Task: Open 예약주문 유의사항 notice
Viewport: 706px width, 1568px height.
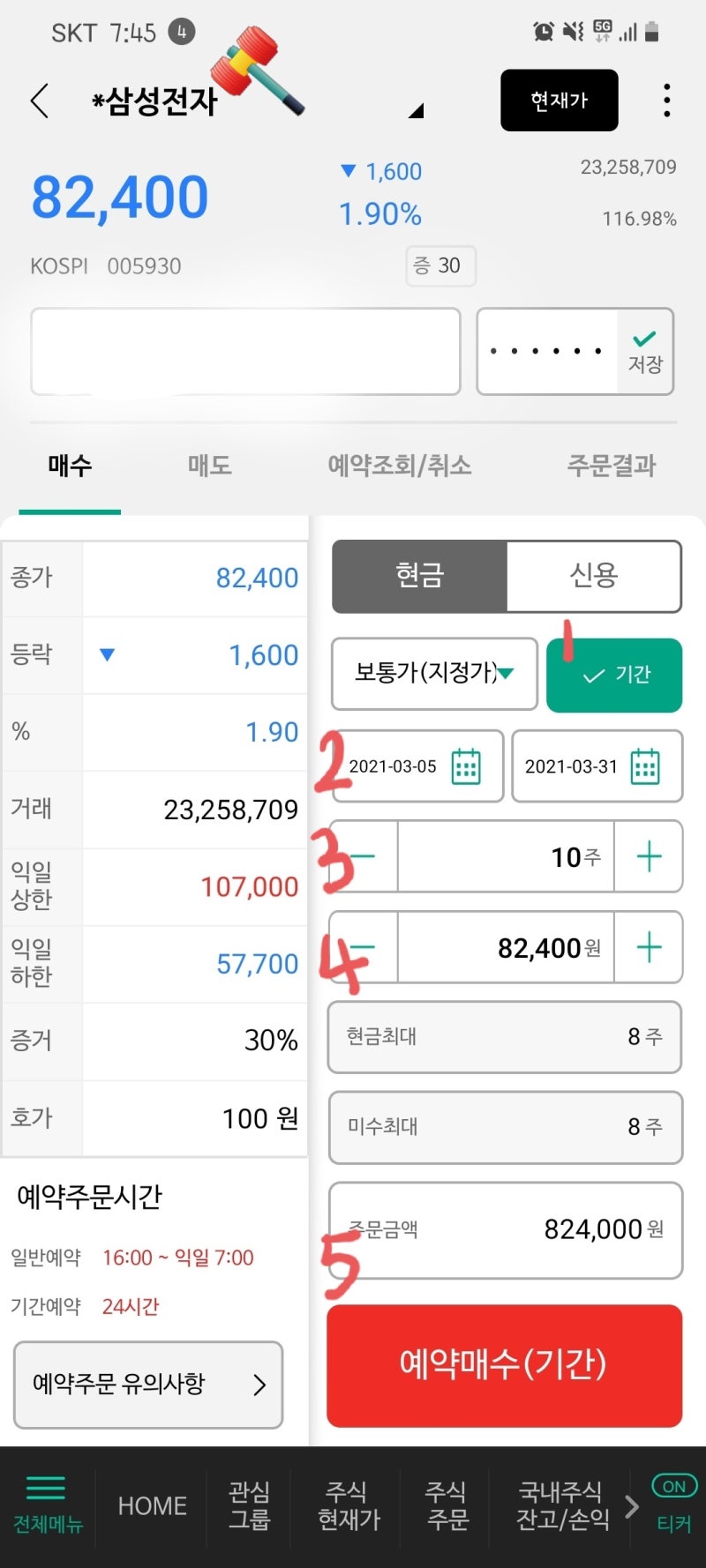Action: (148, 1384)
